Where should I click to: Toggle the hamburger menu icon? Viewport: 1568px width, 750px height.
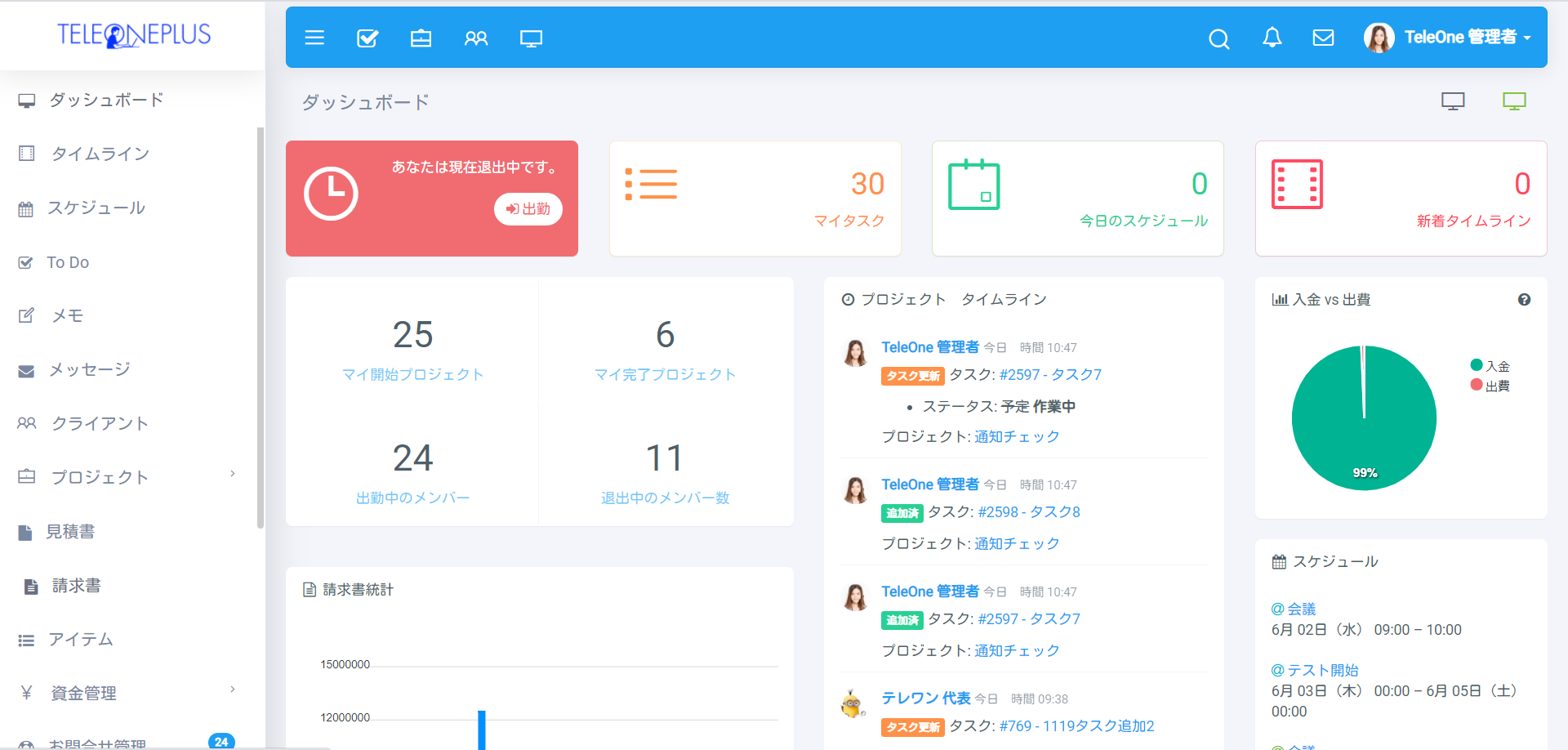pos(314,38)
